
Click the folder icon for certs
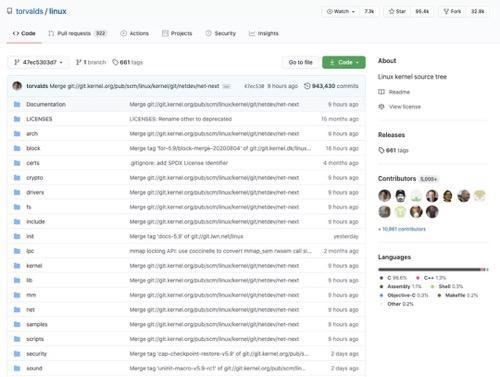pos(17,163)
